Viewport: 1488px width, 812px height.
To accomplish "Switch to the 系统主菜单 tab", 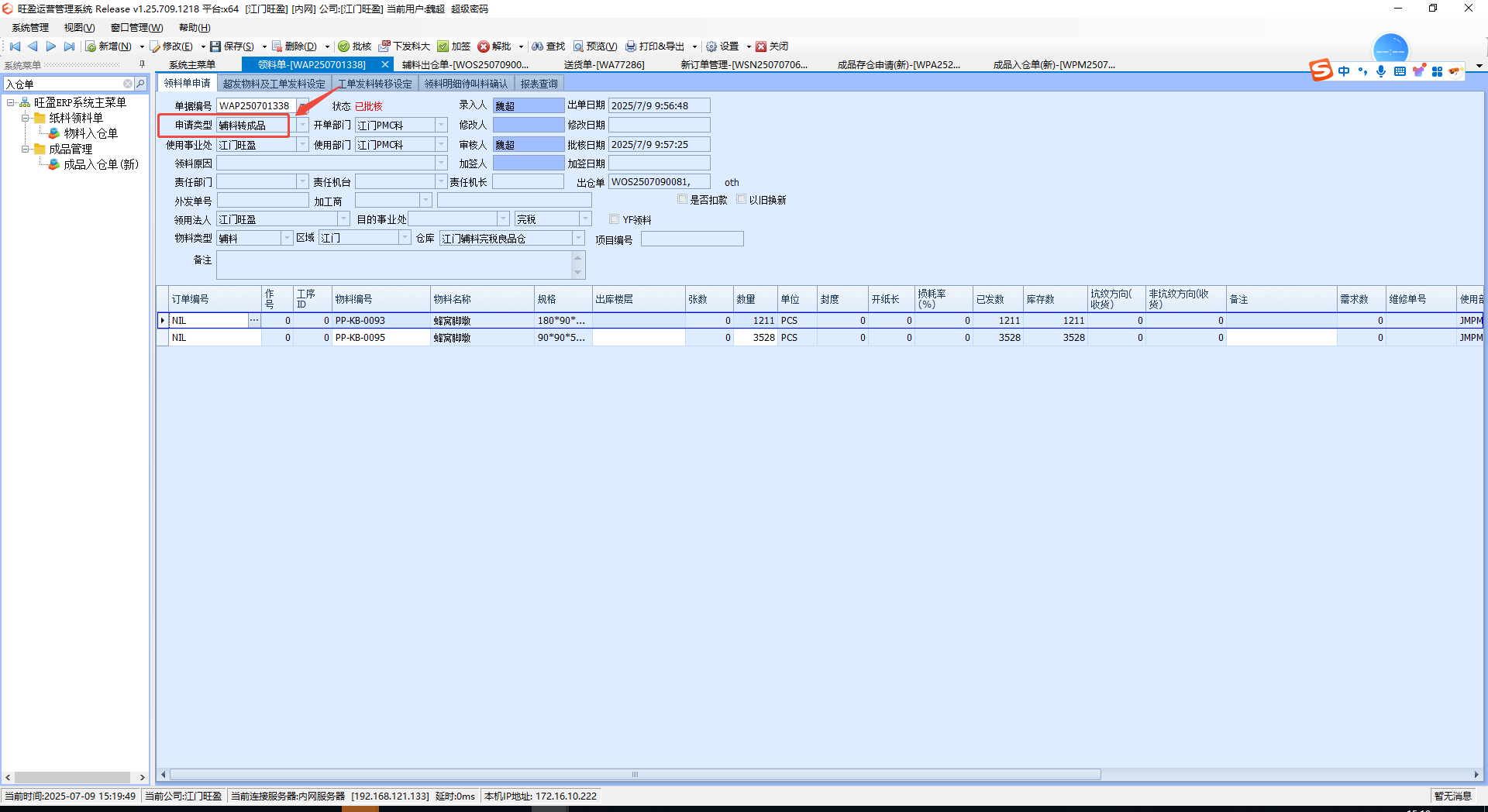I will 192,65.
